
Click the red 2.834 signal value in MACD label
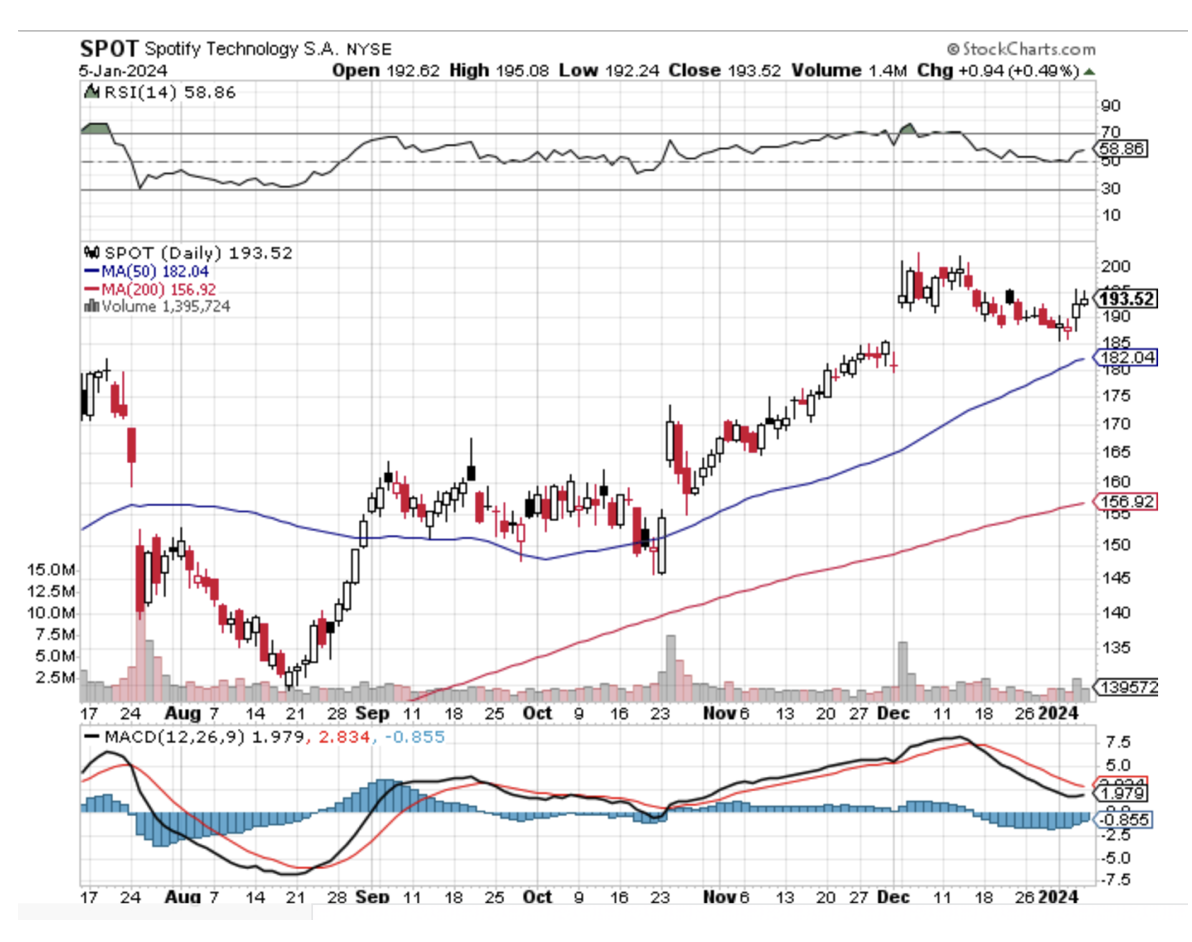344,737
